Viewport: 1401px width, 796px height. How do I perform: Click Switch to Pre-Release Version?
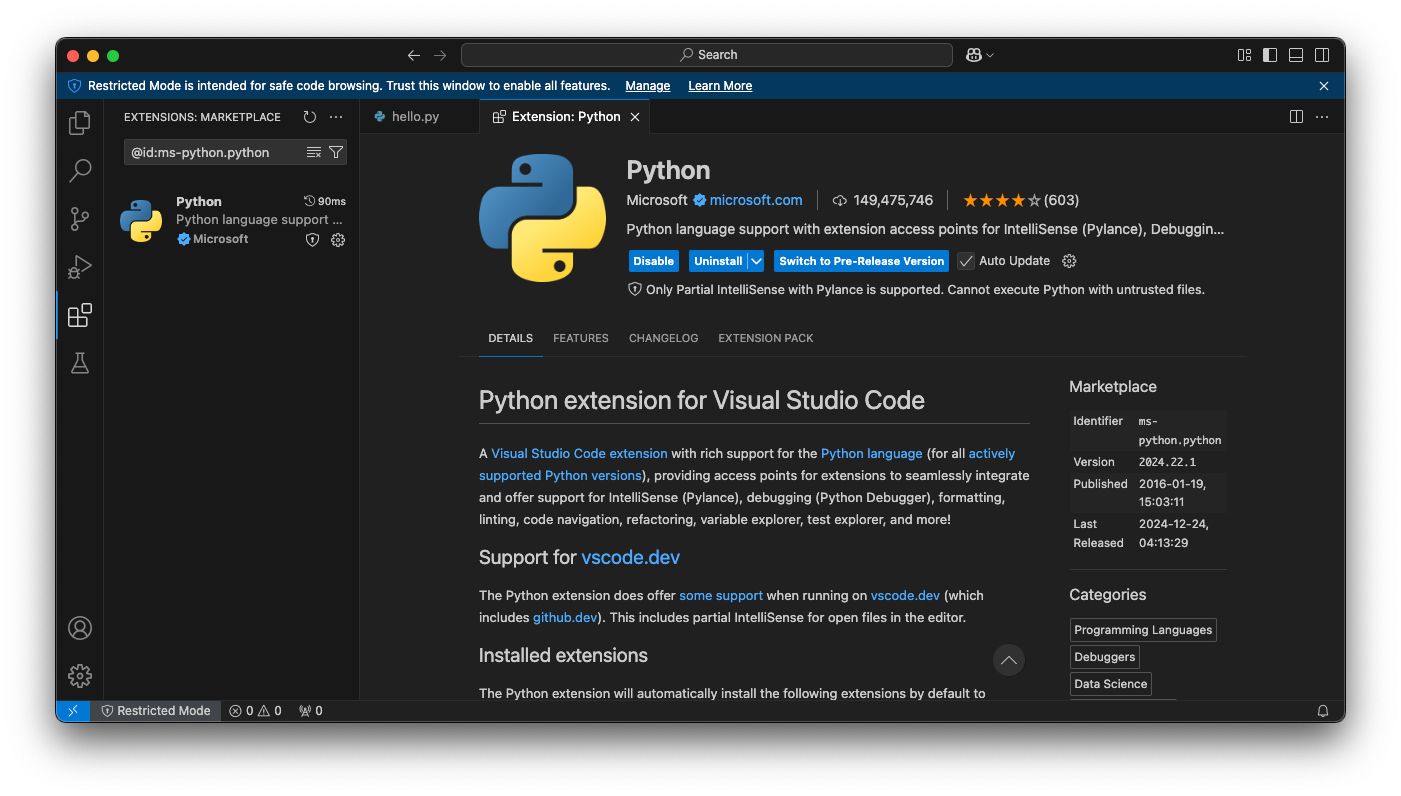(861, 261)
